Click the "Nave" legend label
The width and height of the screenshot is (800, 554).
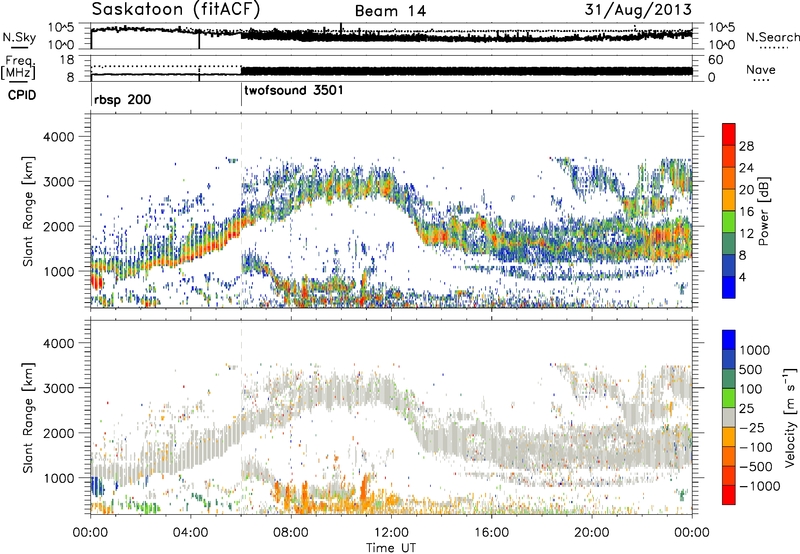tap(761, 69)
